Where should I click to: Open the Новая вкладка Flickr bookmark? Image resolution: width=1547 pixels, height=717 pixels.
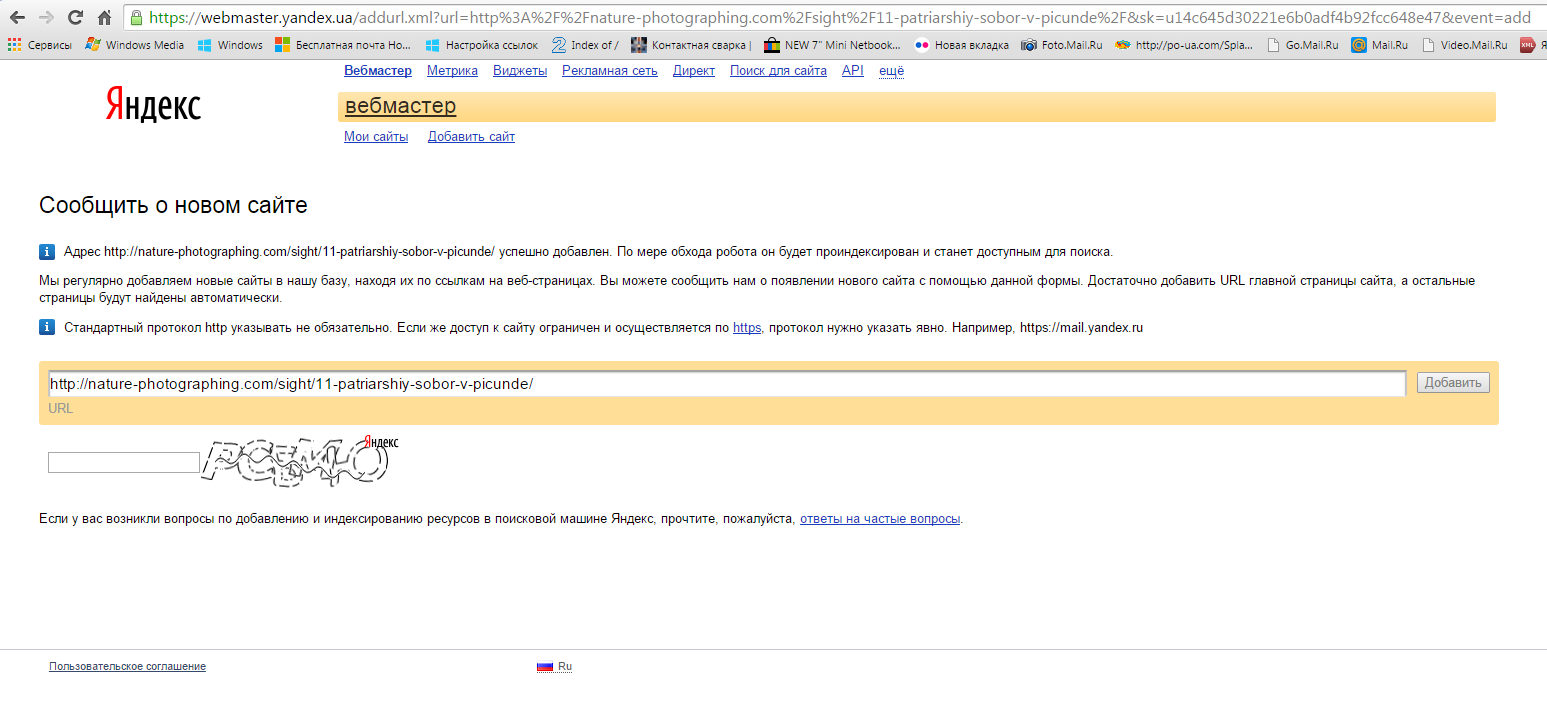tap(962, 45)
